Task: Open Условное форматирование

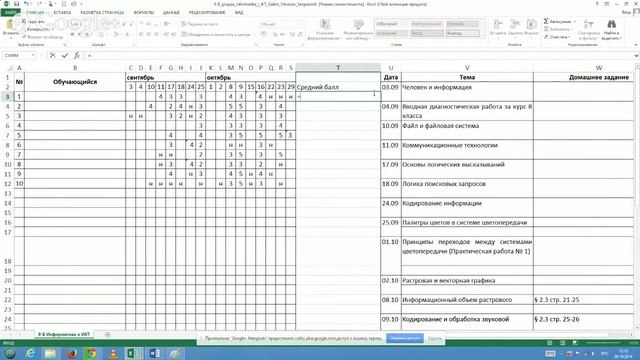Action: [x=325, y=30]
